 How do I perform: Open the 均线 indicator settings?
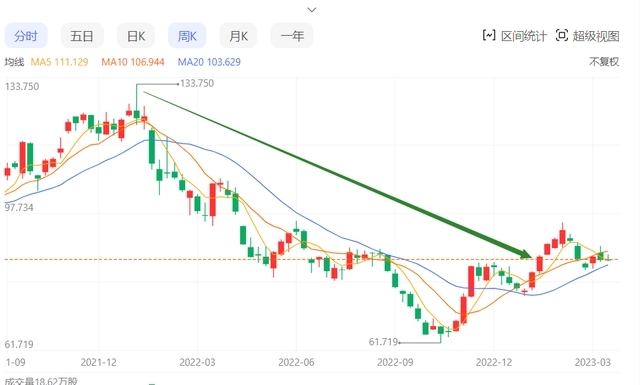(x=14, y=62)
